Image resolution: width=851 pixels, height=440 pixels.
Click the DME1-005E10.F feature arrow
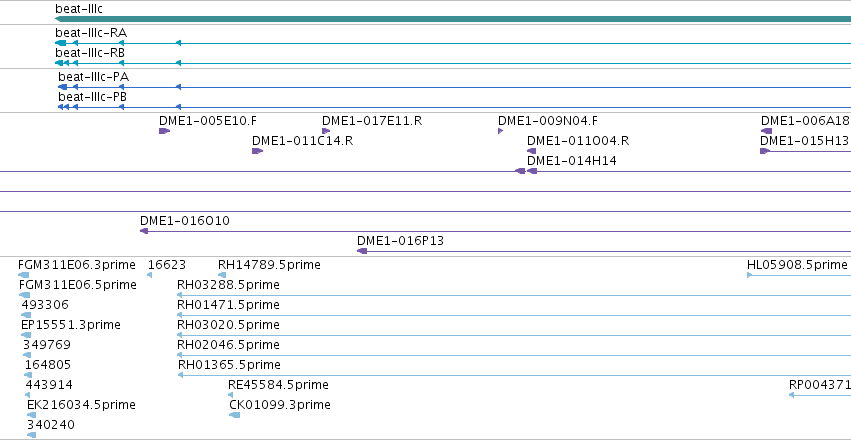[x=164, y=131]
